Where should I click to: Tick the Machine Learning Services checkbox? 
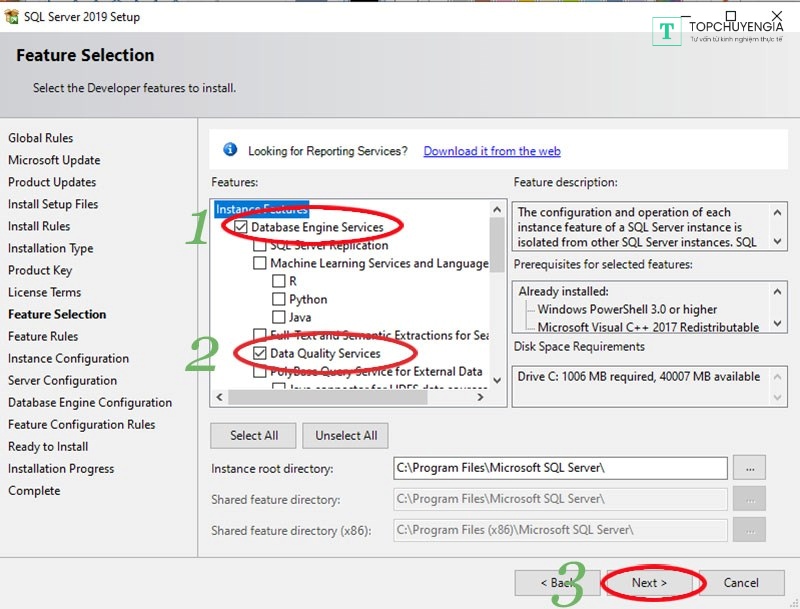(260, 263)
